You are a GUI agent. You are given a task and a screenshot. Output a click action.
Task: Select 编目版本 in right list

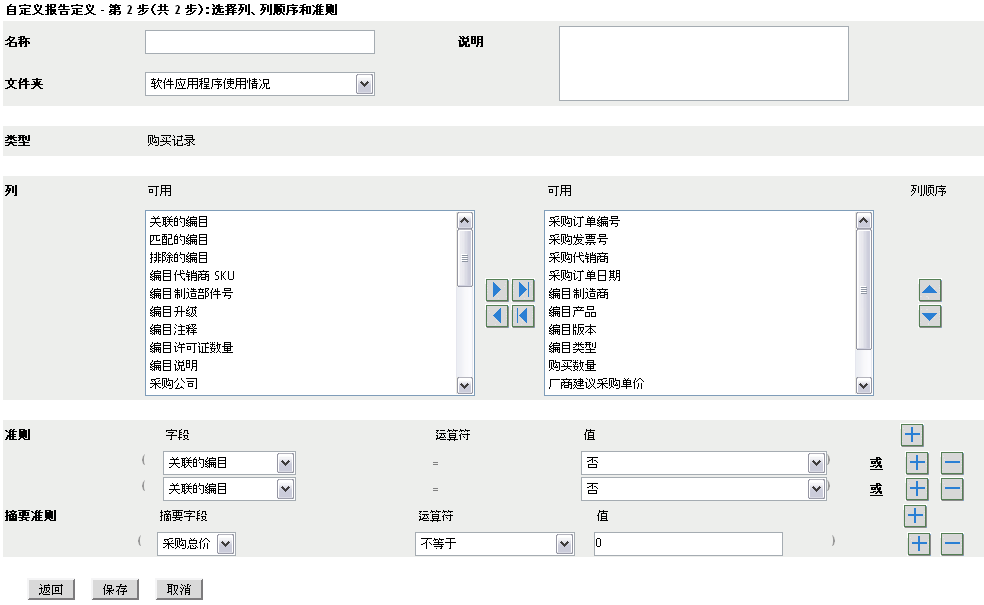point(700,329)
